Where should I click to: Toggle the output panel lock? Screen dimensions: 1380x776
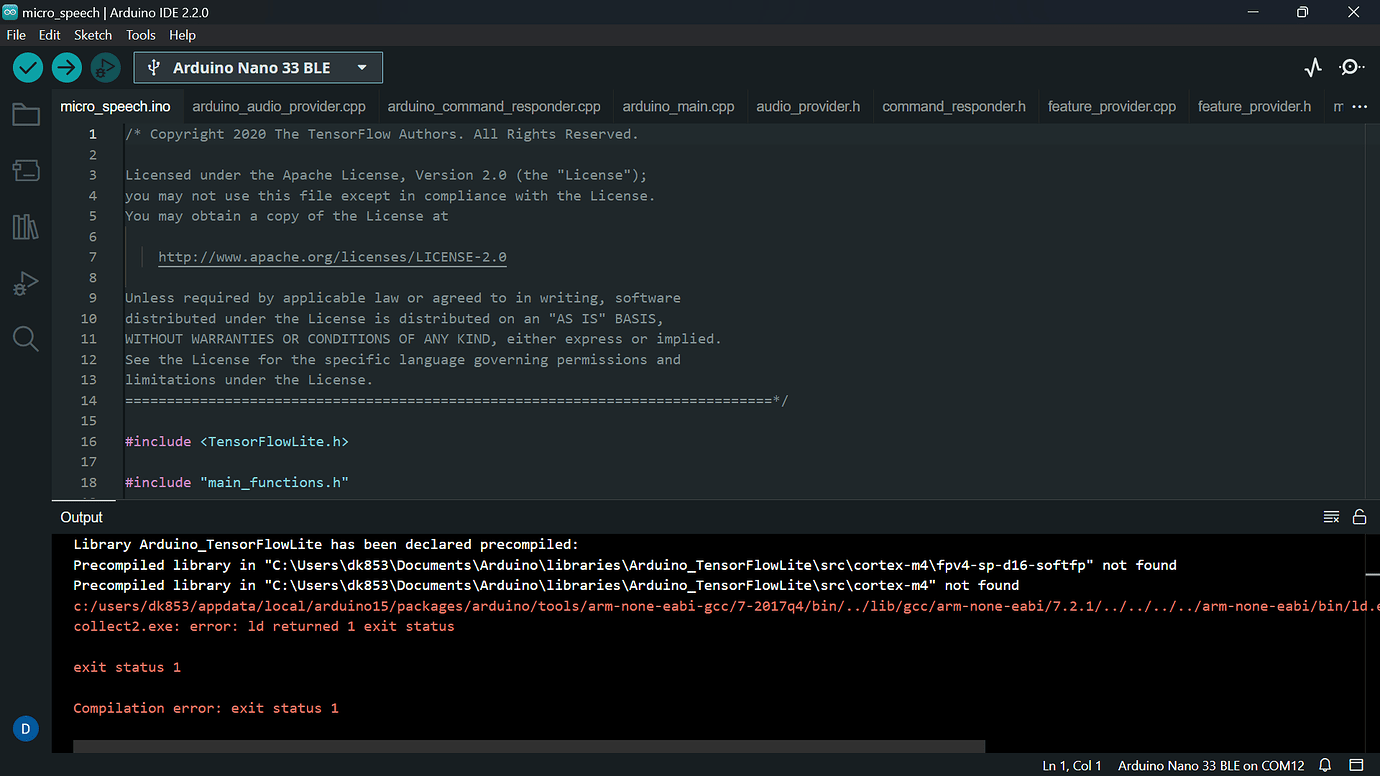coord(1359,517)
